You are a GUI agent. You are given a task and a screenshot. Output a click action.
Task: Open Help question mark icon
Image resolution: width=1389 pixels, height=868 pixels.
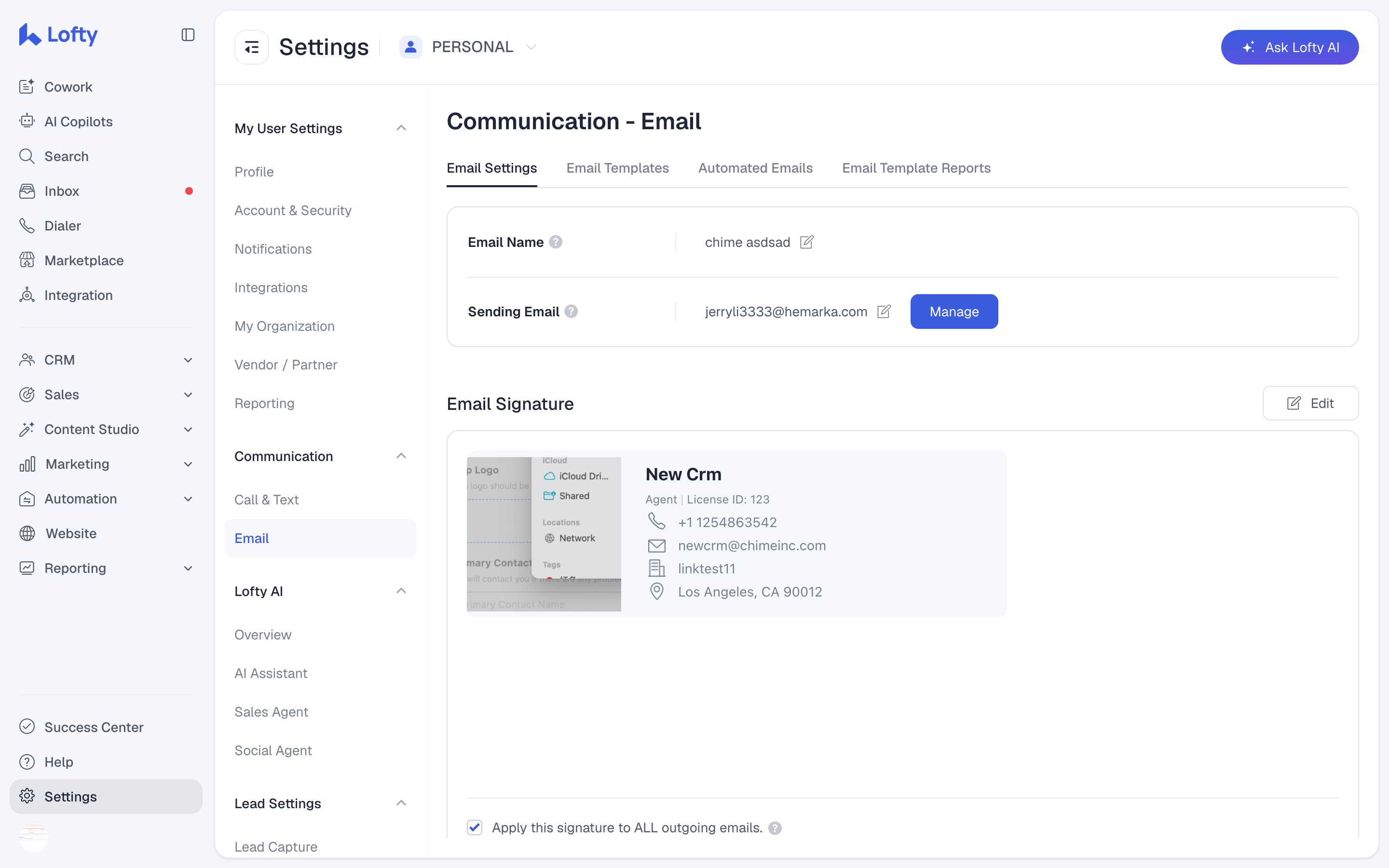click(27, 762)
